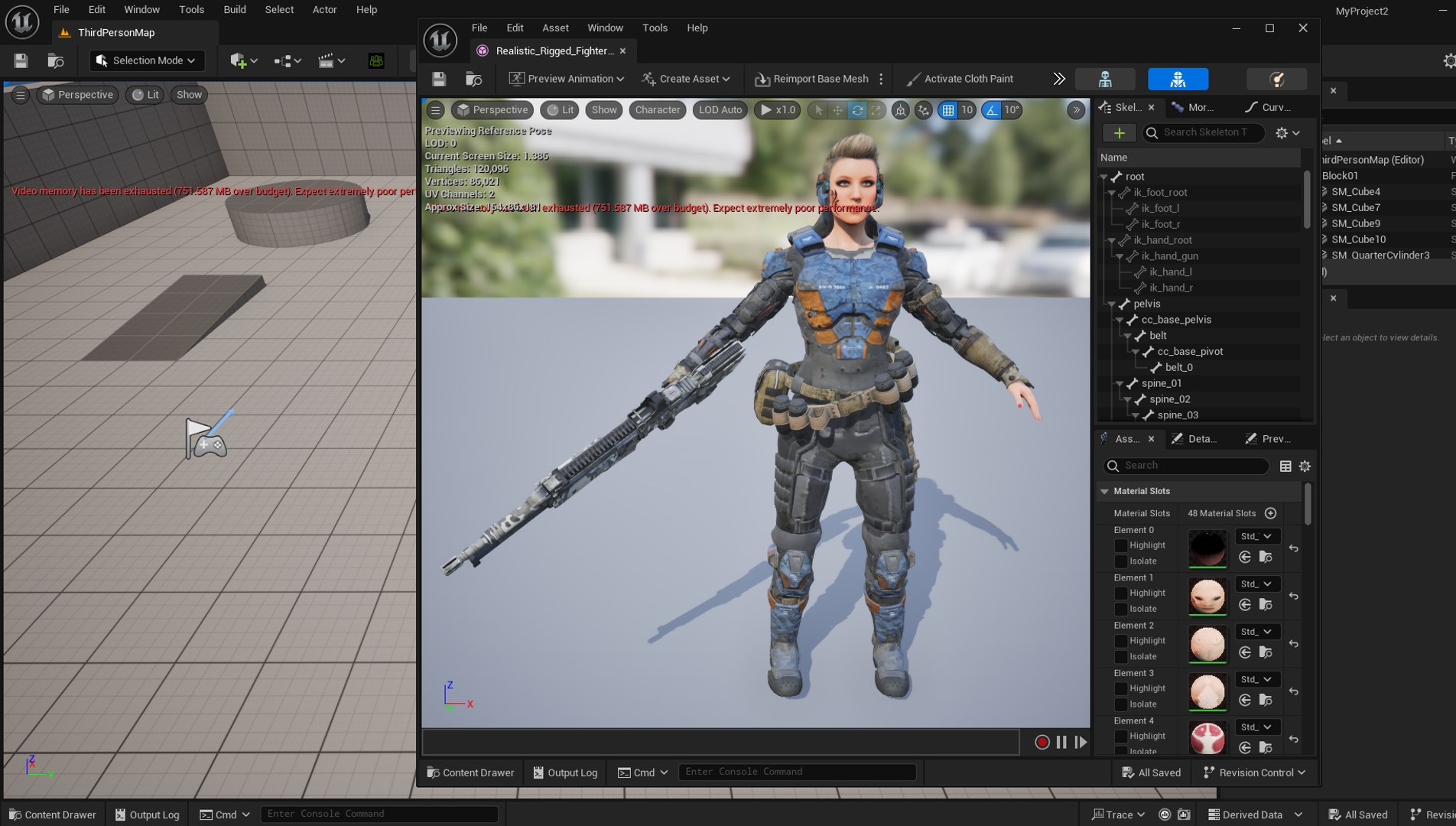
Task: Open Asset Details view options gear
Action: pyautogui.click(x=1305, y=466)
